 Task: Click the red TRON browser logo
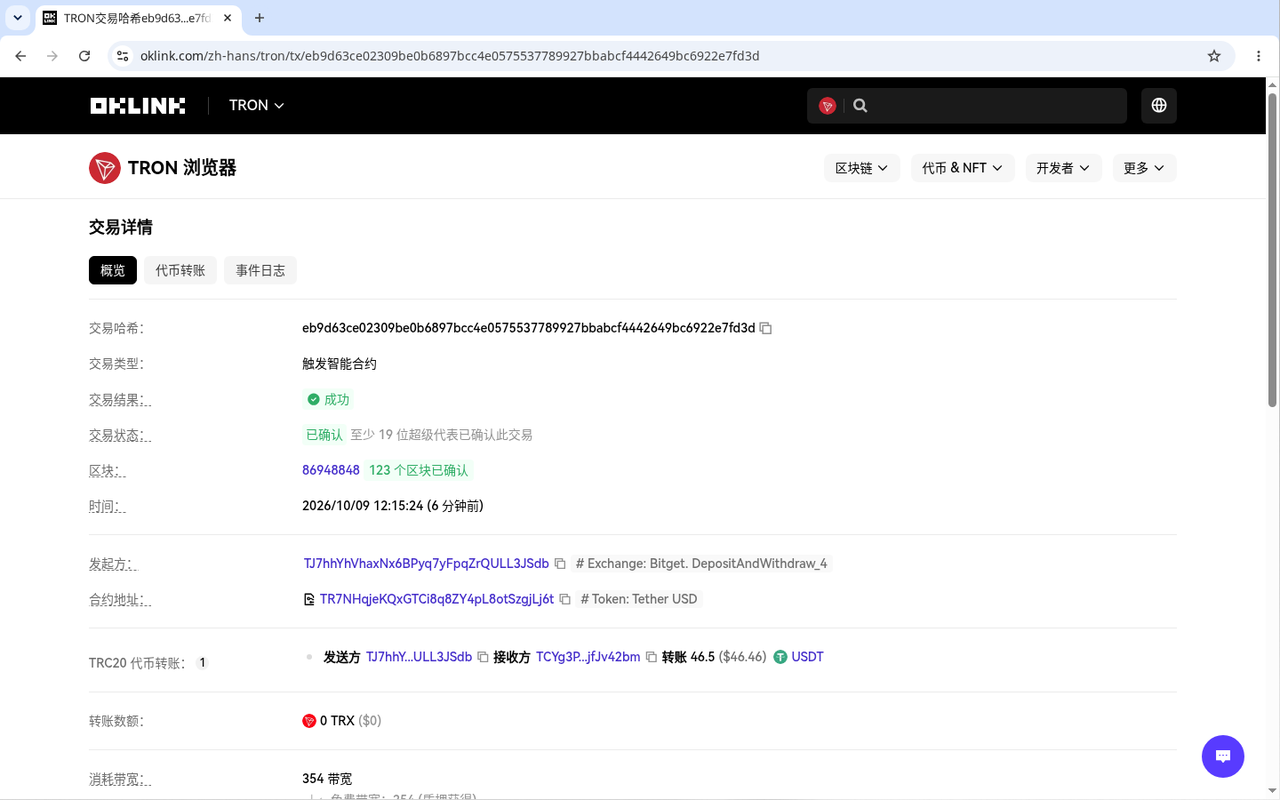(104, 168)
